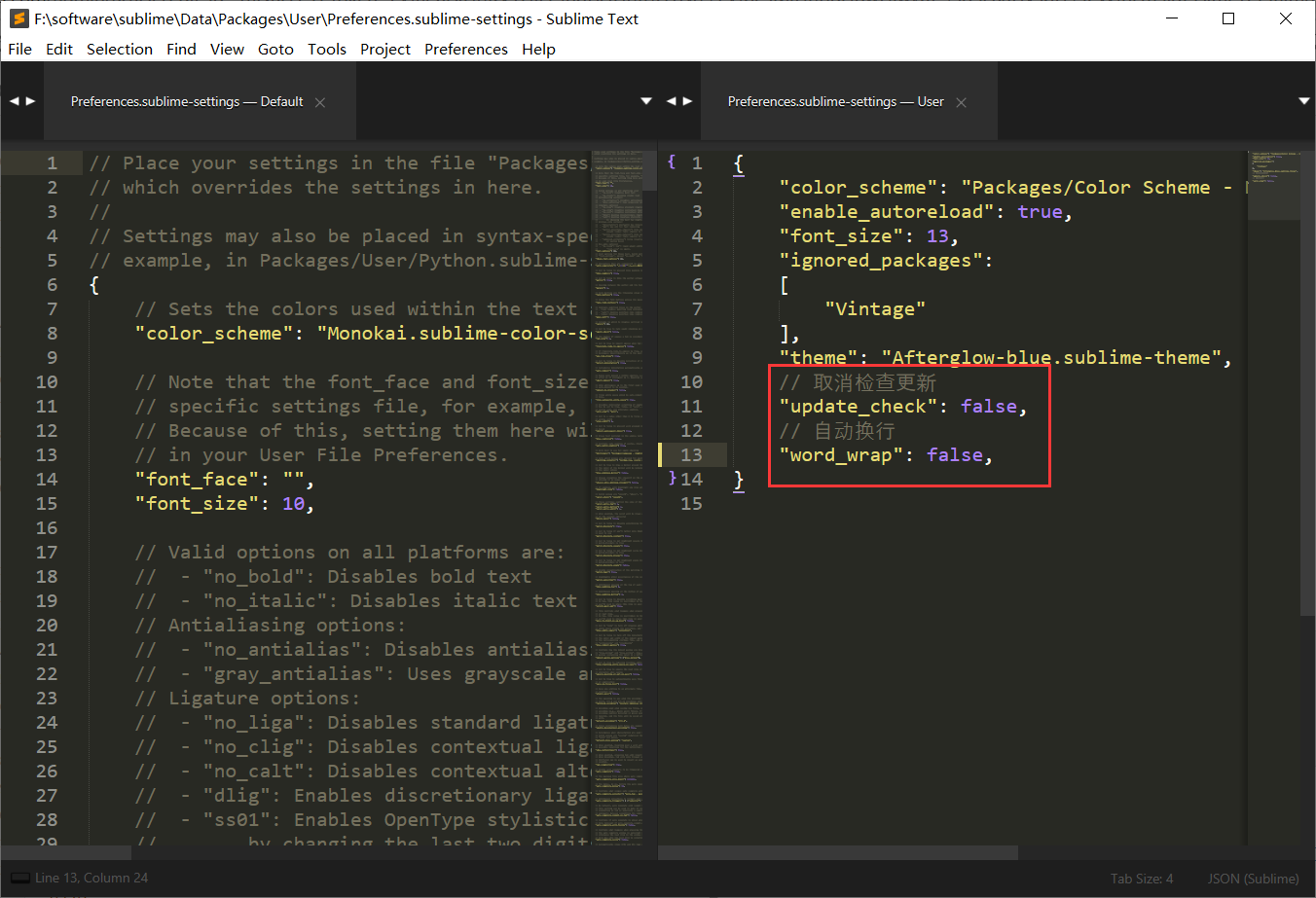Click Line 13, Column 24 status text
The height and width of the screenshot is (898, 1316).
91,878
